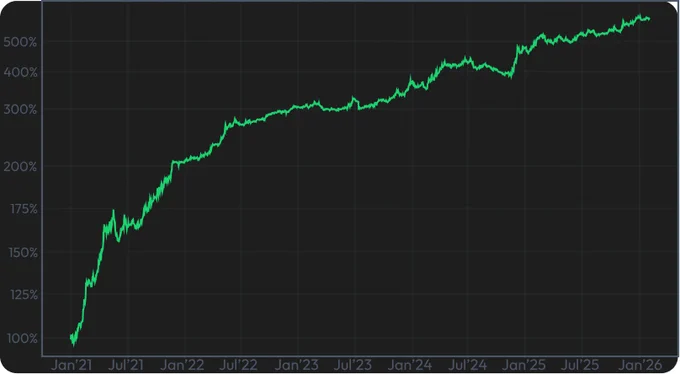This screenshot has width=680, height=374.
Task: Click the 100% y-axis label
Action: 22,338
